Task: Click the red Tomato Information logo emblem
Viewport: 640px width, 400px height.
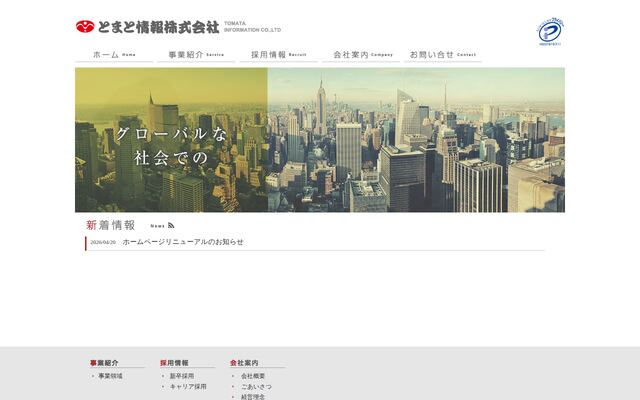Action: click(x=85, y=27)
